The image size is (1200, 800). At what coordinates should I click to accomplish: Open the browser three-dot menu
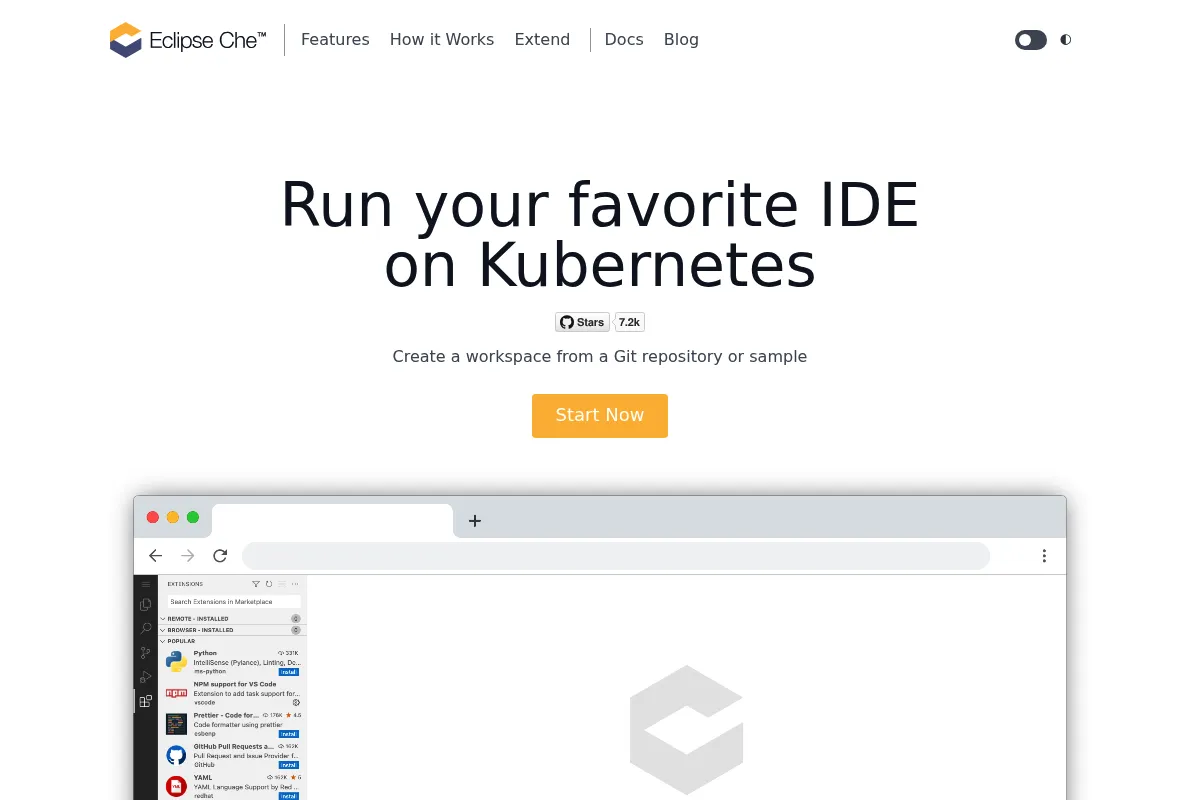tap(1044, 556)
